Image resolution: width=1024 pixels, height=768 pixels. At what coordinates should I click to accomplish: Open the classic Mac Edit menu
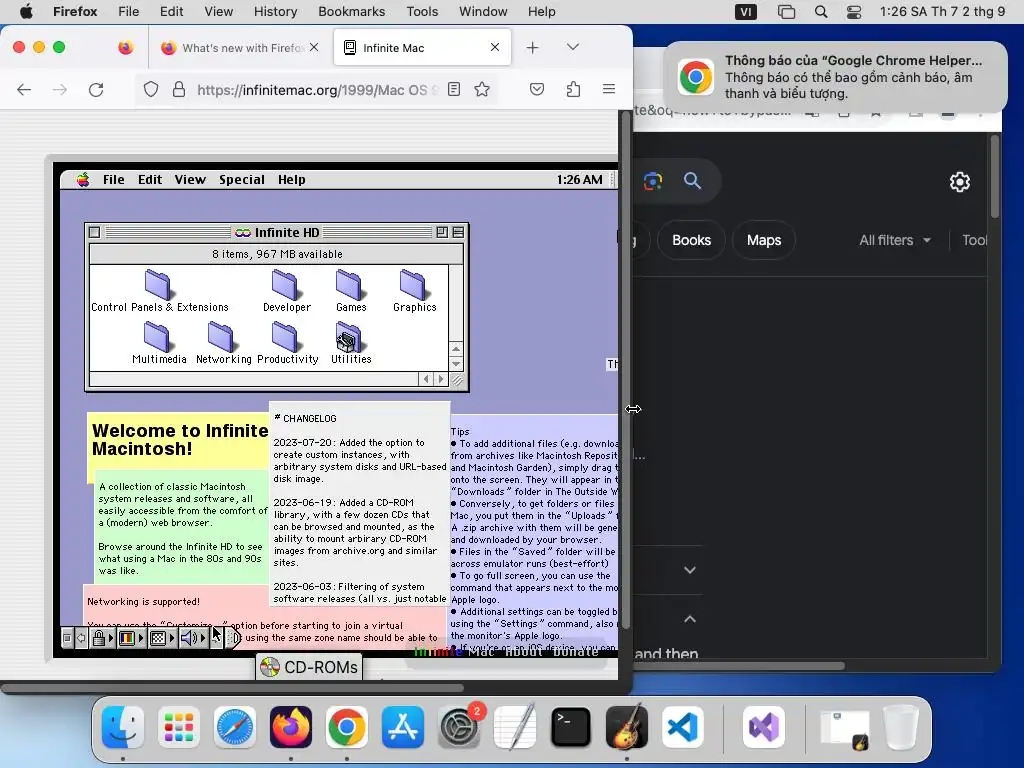pos(150,180)
